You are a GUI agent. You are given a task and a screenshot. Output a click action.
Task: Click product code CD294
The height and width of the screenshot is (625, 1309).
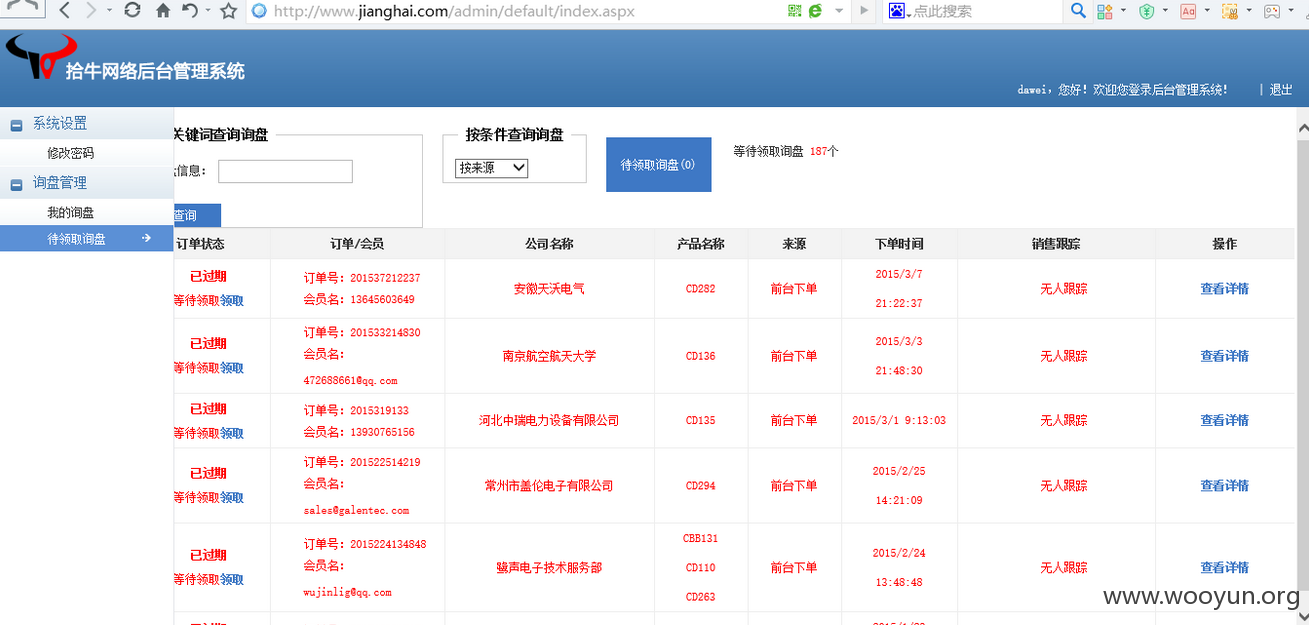click(700, 485)
